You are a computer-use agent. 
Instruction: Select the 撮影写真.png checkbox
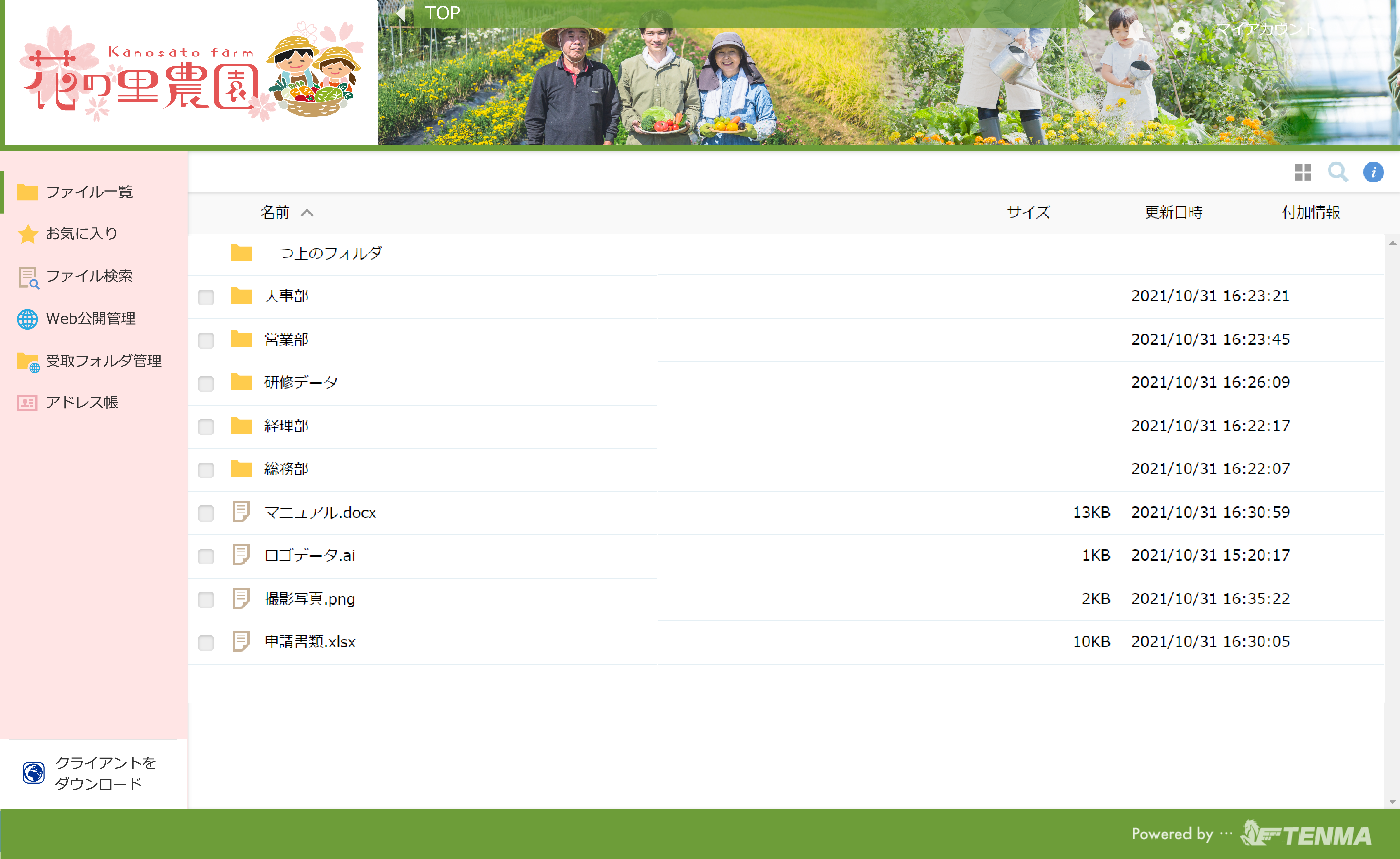pos(206,599)
